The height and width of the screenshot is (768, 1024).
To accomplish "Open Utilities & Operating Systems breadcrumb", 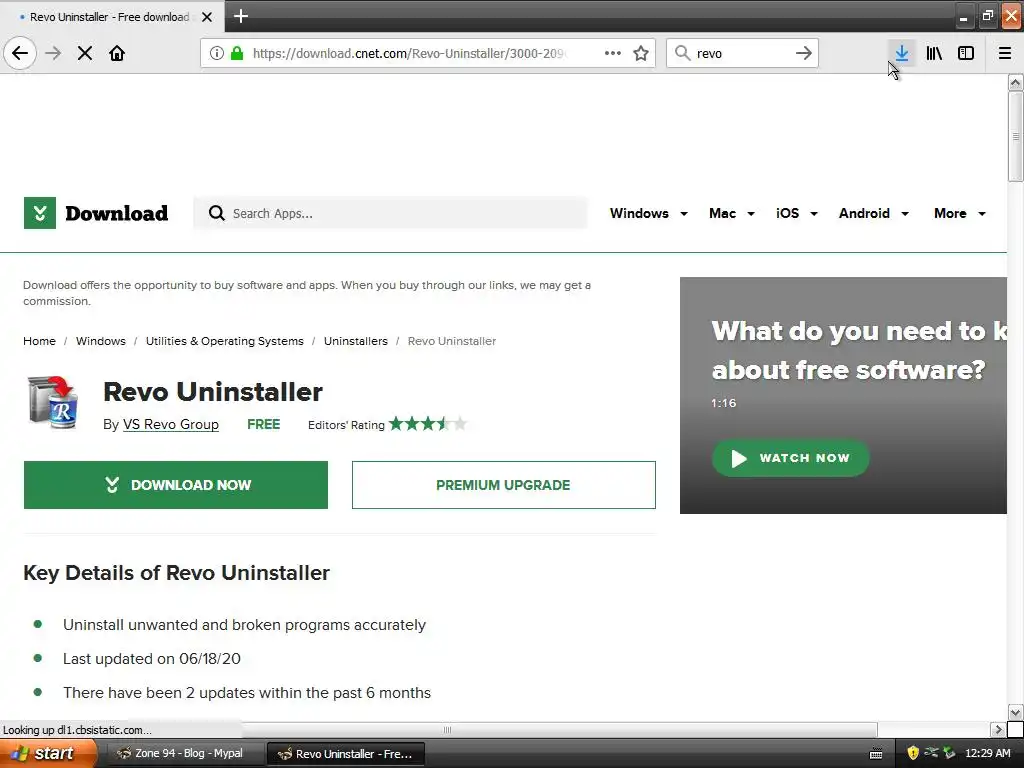I will point(225,341).
